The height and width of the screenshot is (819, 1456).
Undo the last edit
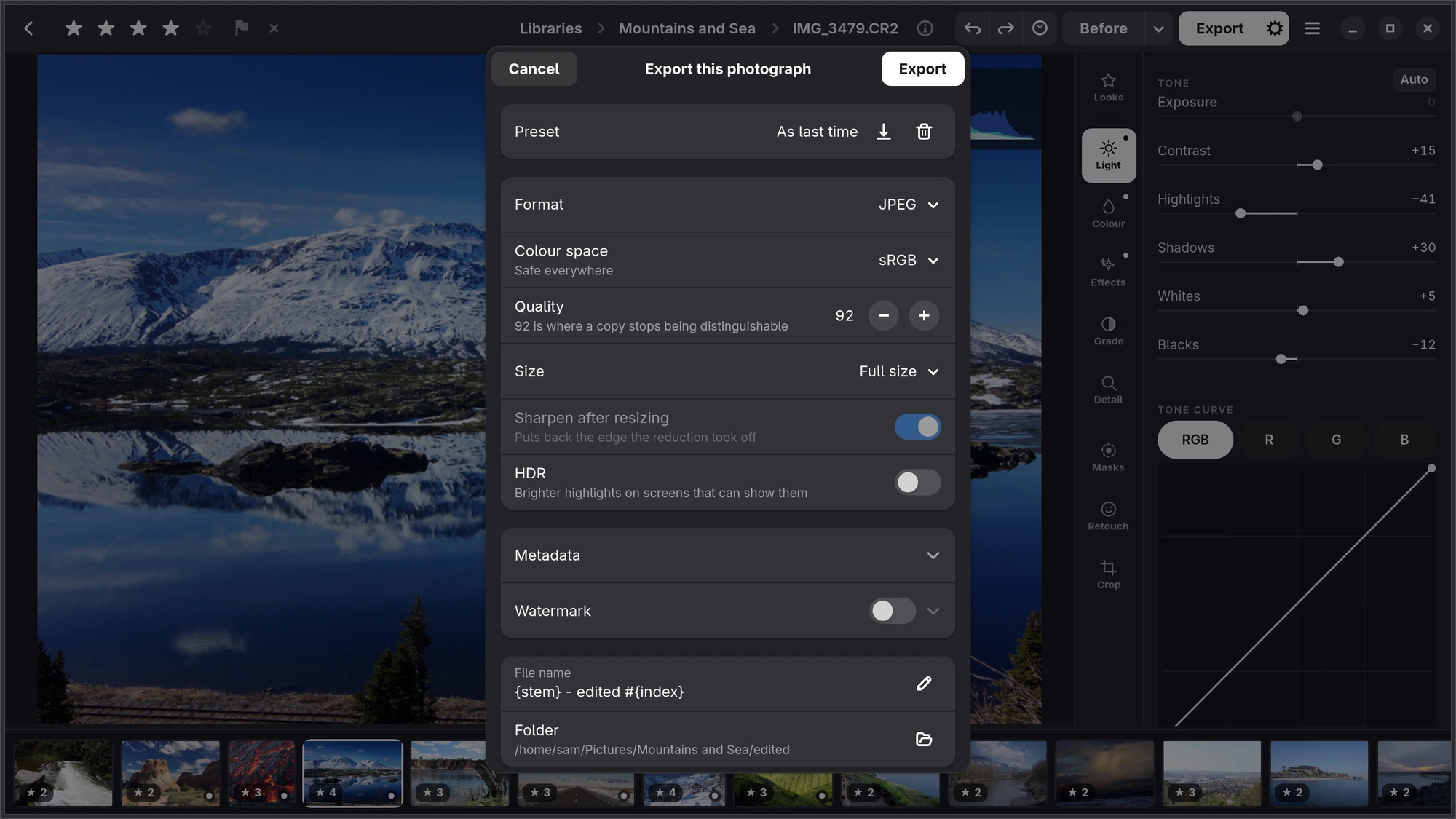973,28
